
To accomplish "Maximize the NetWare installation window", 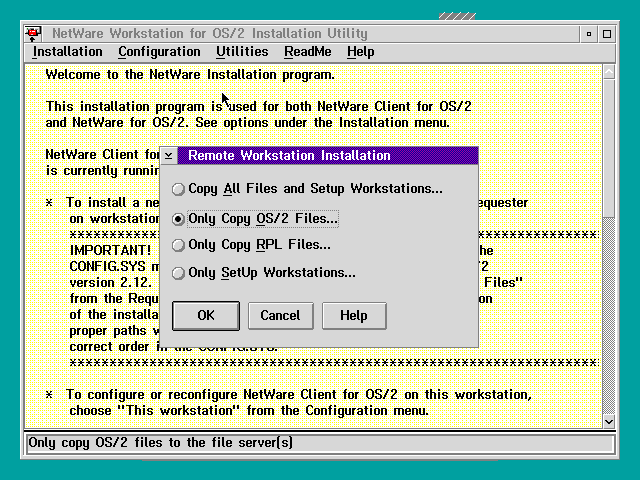I will (607, 34).
